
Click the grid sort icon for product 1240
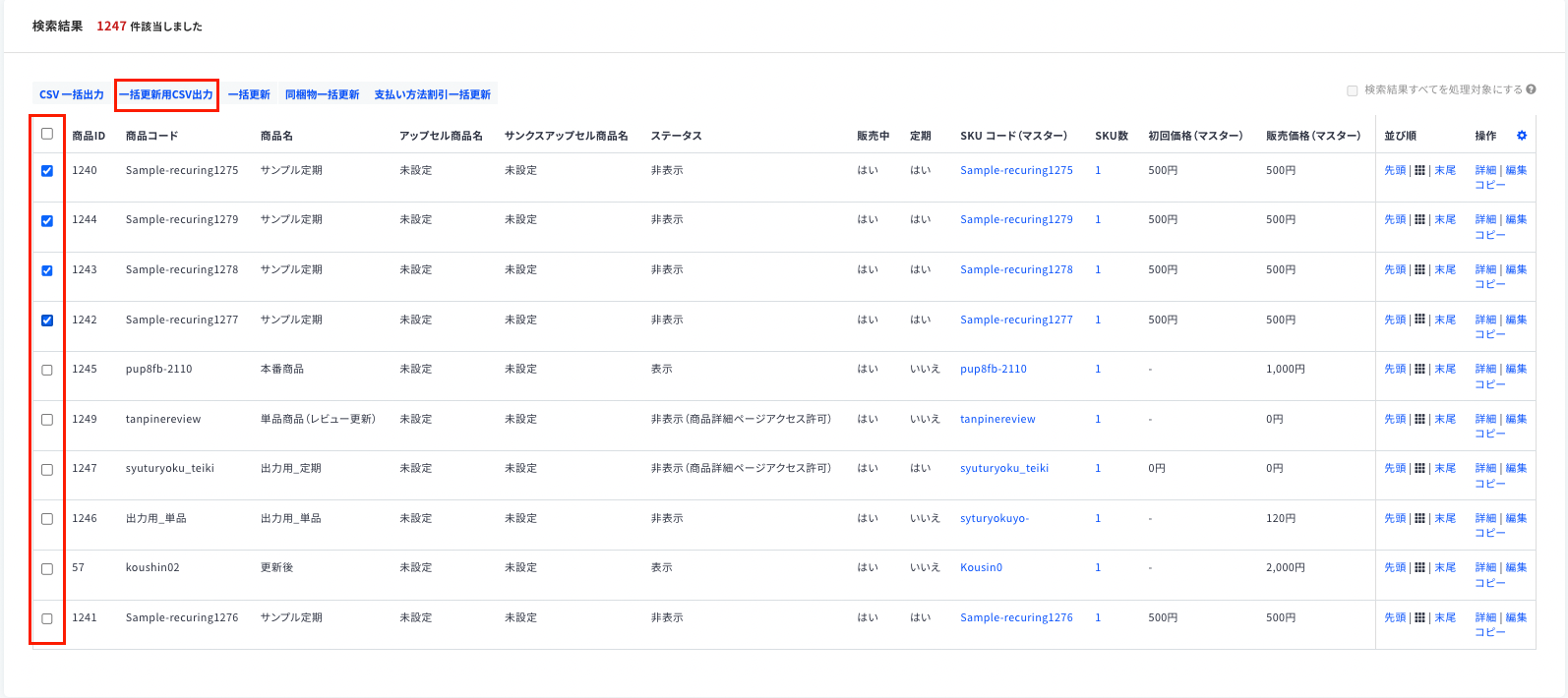click(x=1419, y=171)
